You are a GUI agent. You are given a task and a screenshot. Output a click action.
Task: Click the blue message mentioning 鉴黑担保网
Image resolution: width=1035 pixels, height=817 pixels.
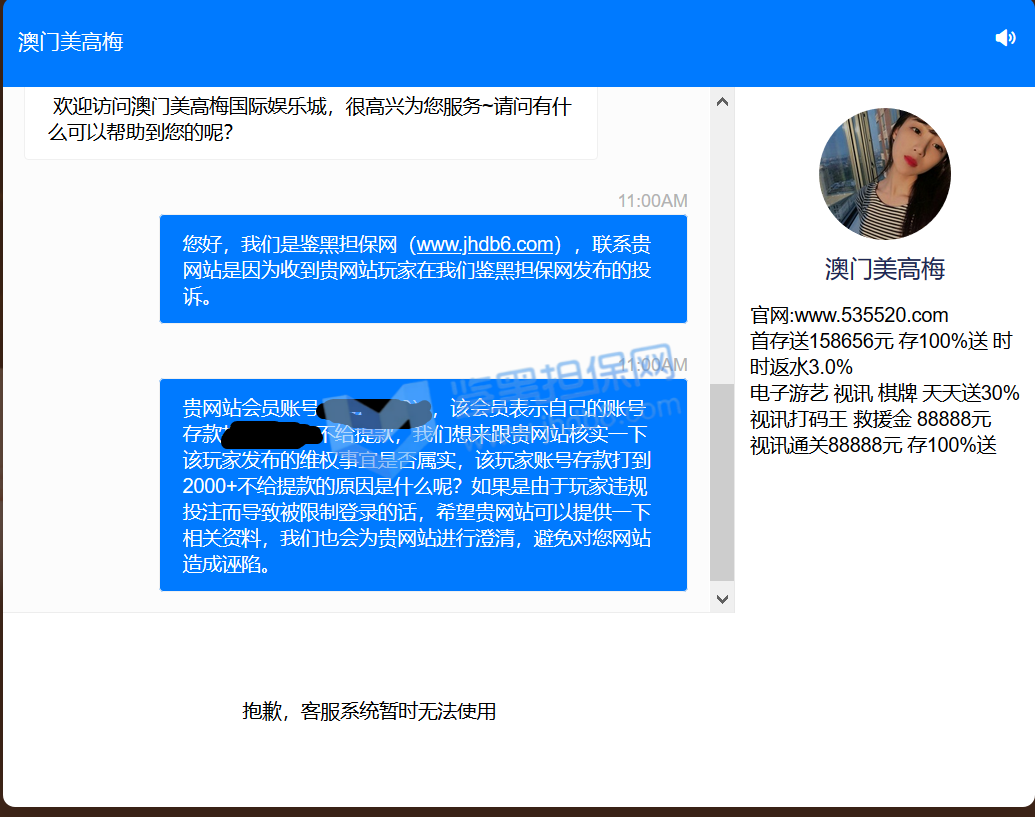pos(423,270)
